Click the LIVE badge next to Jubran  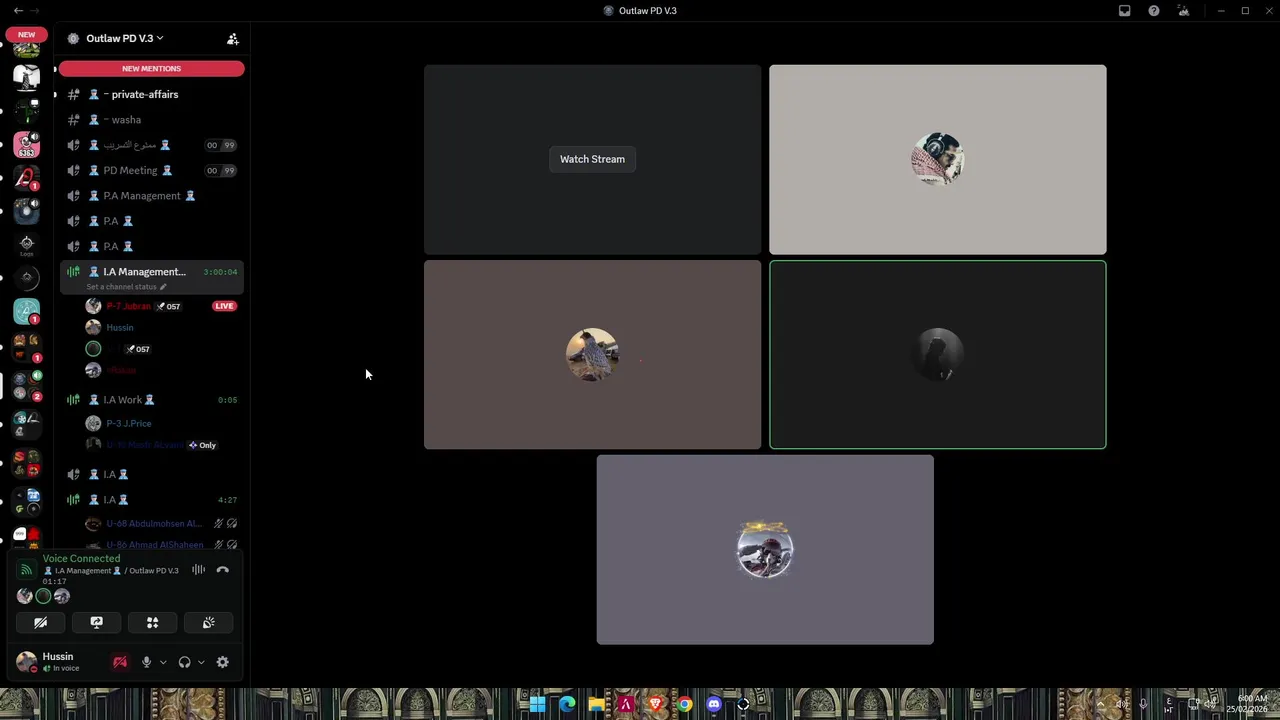tap(224, 306)
